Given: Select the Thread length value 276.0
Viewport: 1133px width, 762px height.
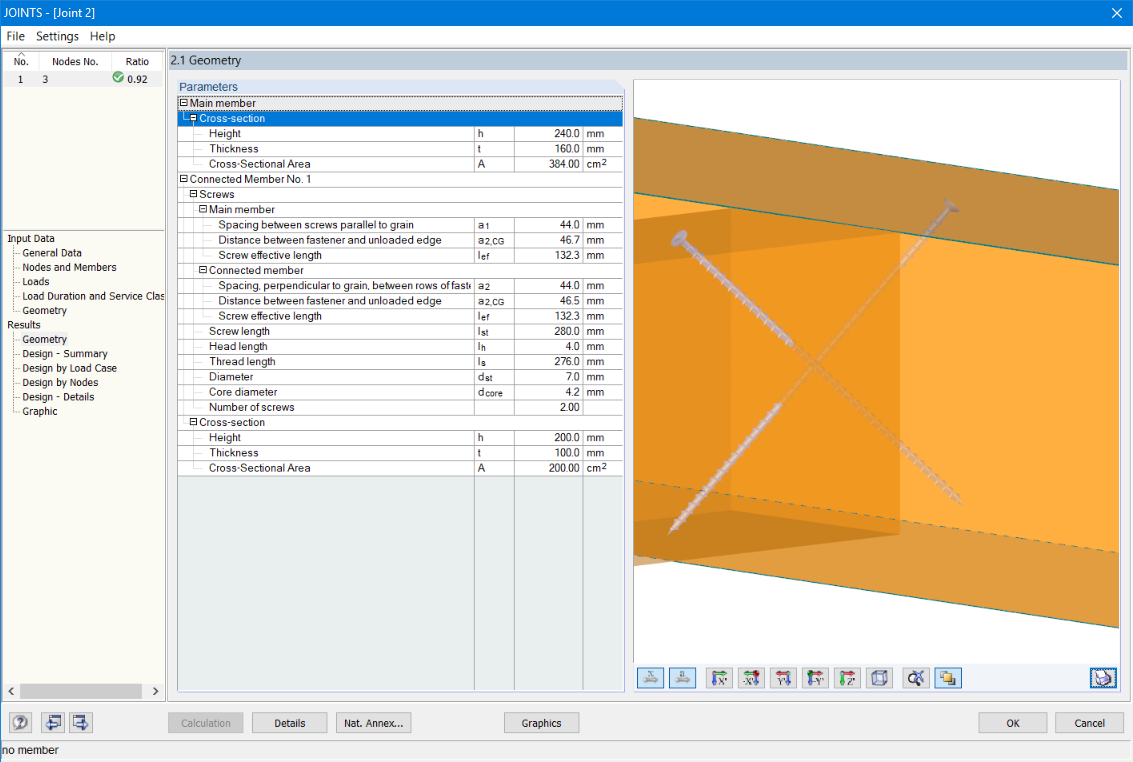Looking at the screenshot, I should (x=548, y=361).
